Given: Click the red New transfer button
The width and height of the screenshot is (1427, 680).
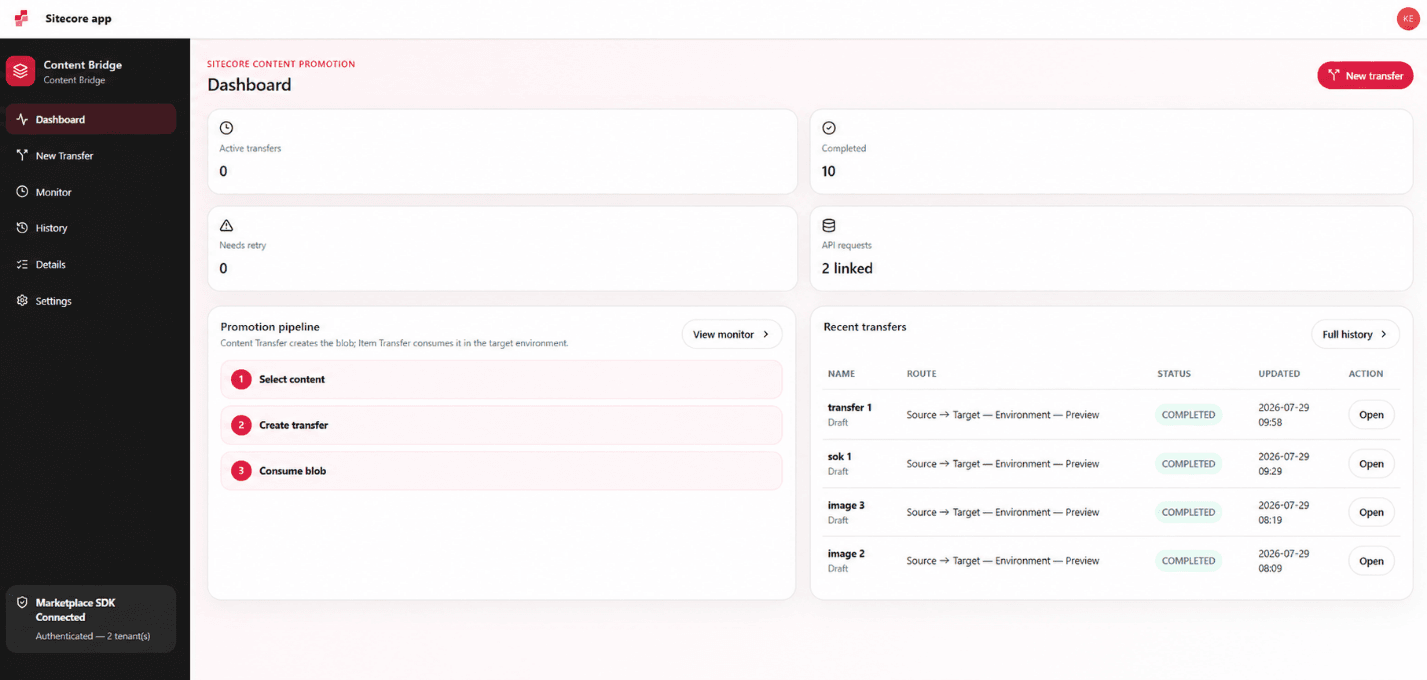Looking at the screenshot, I should pos(1365,75).
